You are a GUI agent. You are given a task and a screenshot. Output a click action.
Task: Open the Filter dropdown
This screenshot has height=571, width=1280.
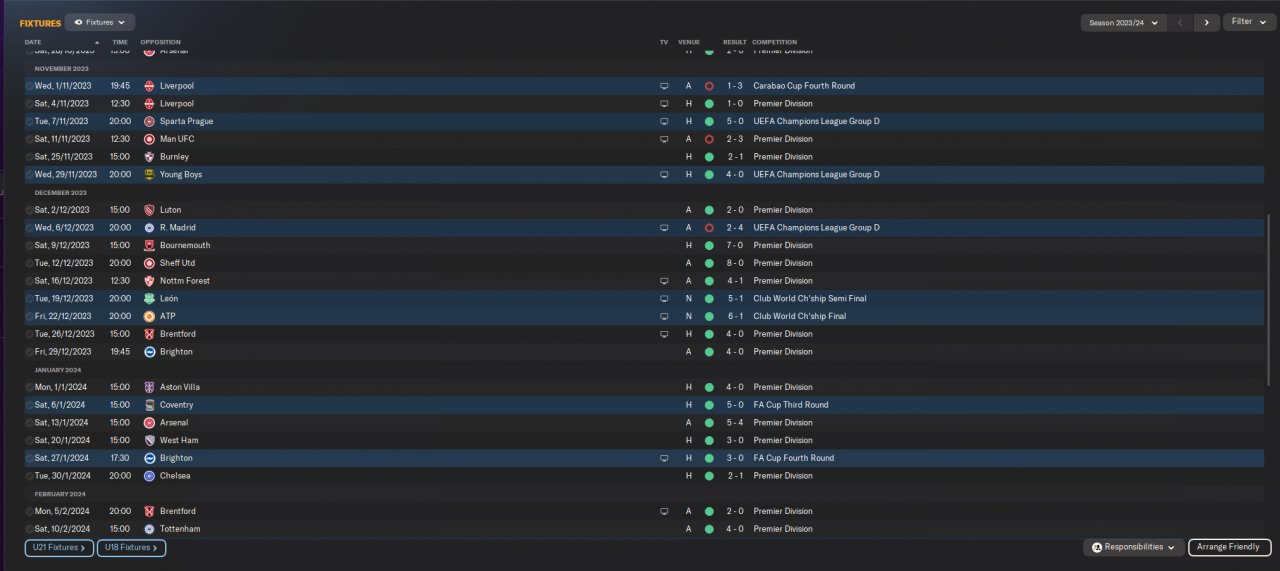(1248, 22)
